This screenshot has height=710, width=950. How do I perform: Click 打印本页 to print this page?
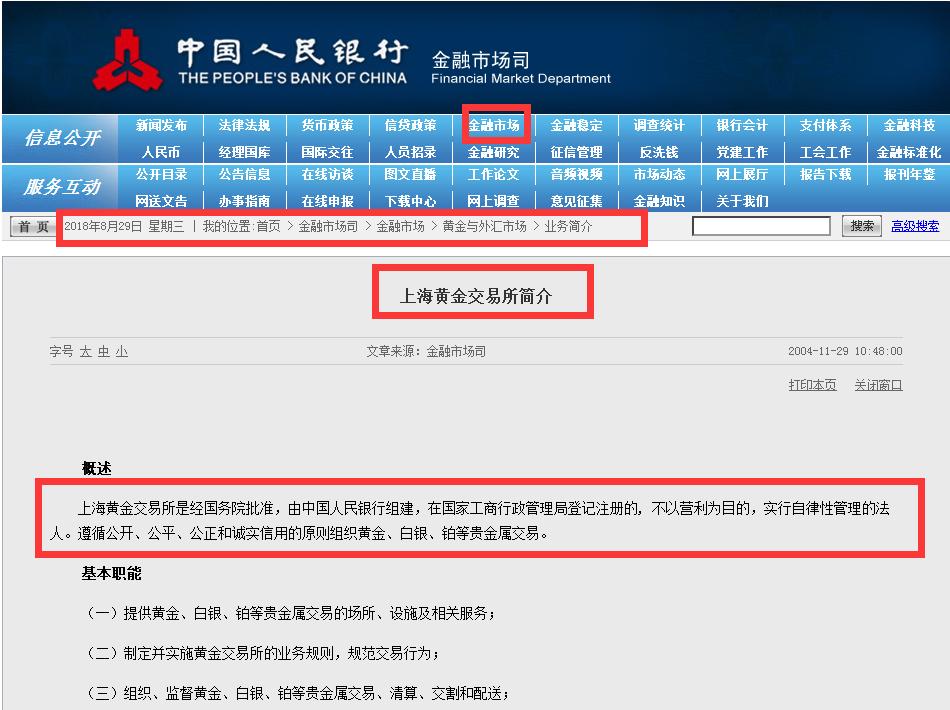(812, 385)
